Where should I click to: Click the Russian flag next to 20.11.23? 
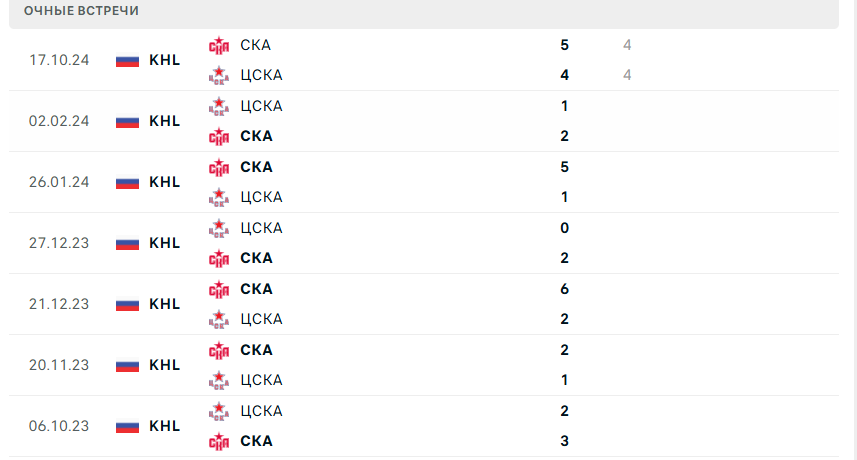click(x=127, y=365)
